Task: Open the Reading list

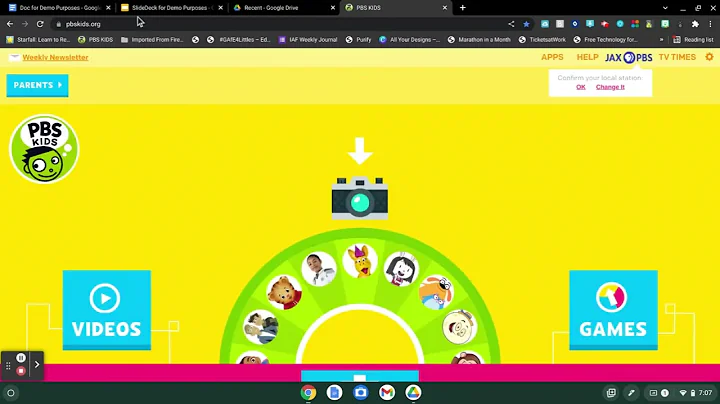Action: point(693,40)
